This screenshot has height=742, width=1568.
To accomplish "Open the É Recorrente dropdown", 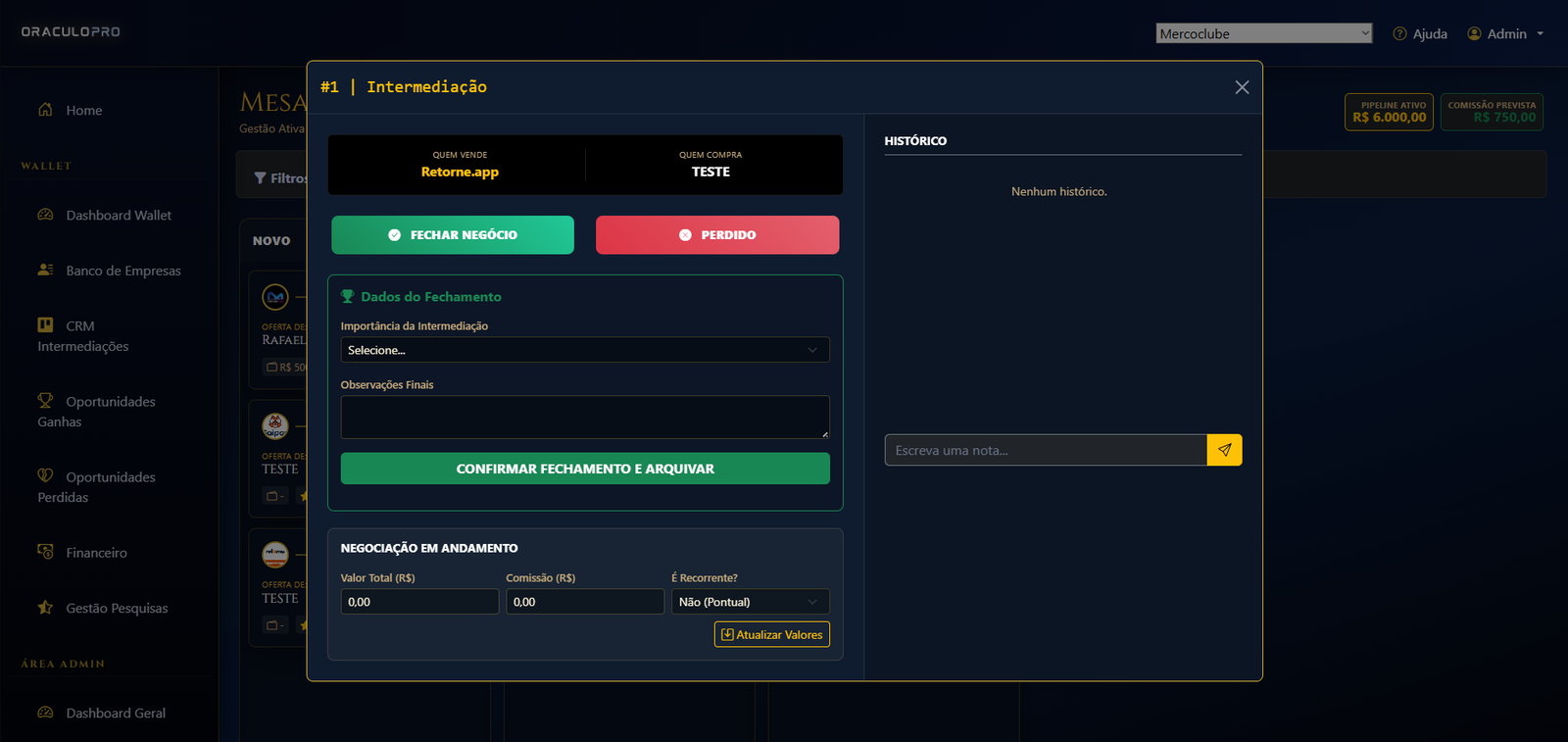I will coord(751,602).
